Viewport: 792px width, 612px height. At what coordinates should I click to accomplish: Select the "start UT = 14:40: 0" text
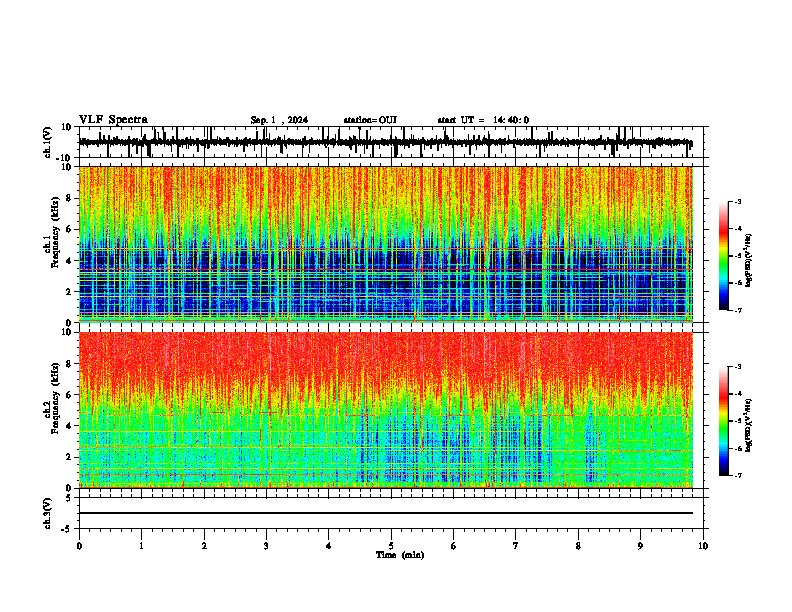[x=483, y=120]
